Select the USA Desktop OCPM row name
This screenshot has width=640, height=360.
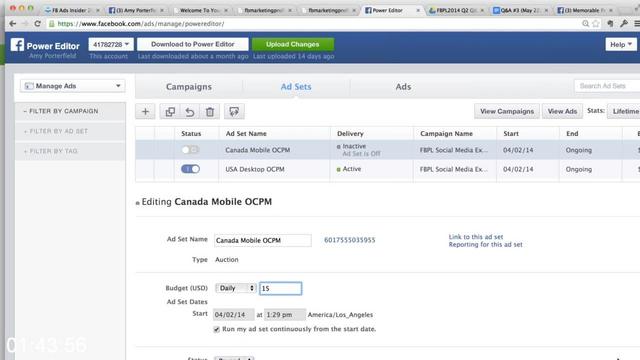click(x=255, y=169)
